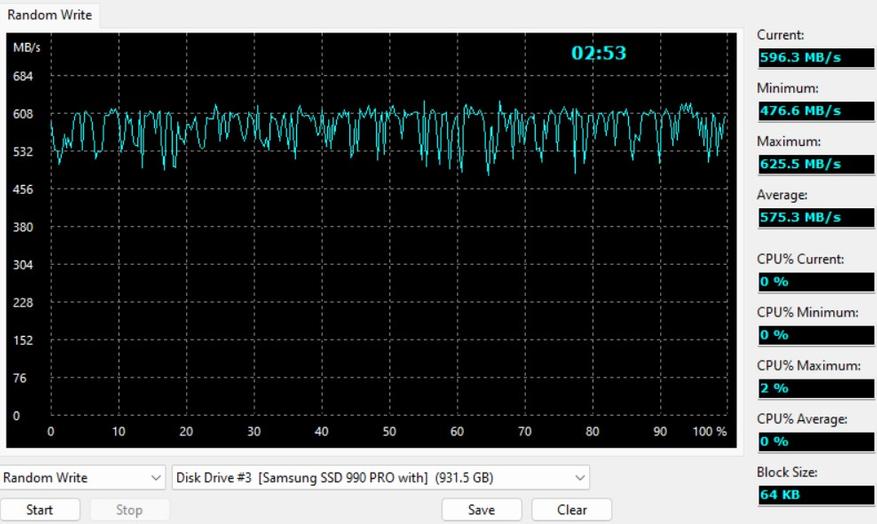Viewport: 877px width, 524px height.
Task: Click the Minimum: label
Action: click(788, 88)
